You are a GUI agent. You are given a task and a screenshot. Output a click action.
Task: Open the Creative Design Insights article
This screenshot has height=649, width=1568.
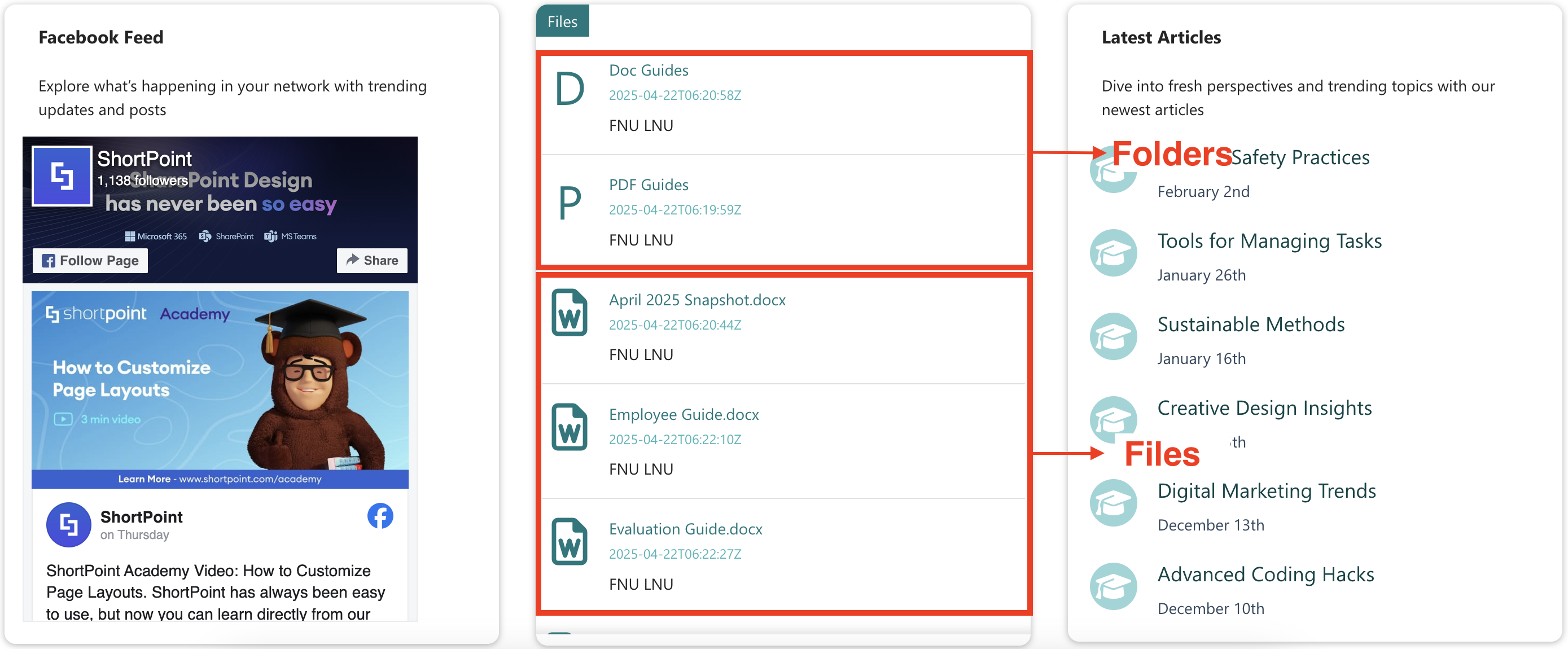[x=1264, y=408]
